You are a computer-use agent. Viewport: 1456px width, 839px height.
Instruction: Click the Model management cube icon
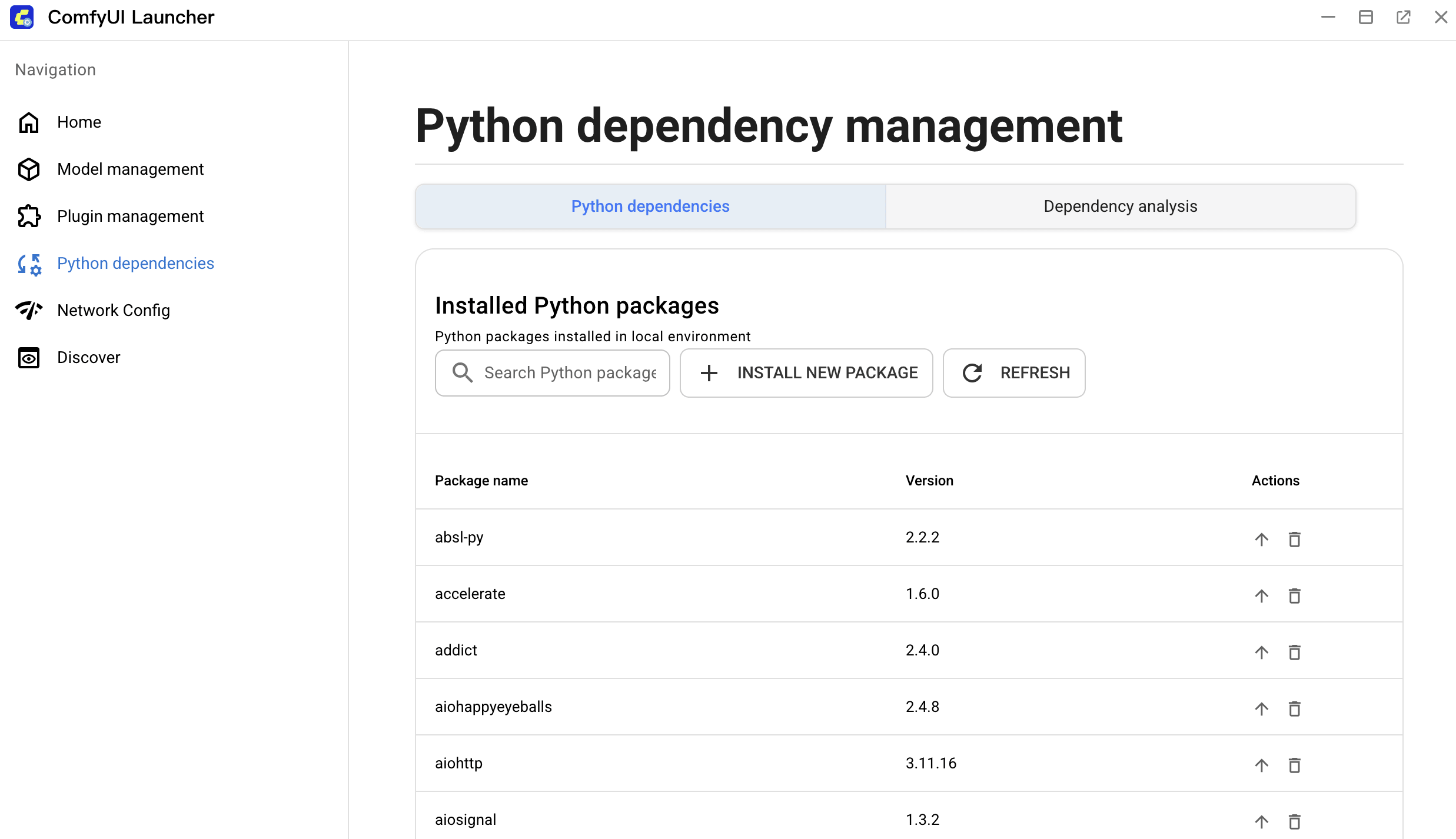click(29, 169)
